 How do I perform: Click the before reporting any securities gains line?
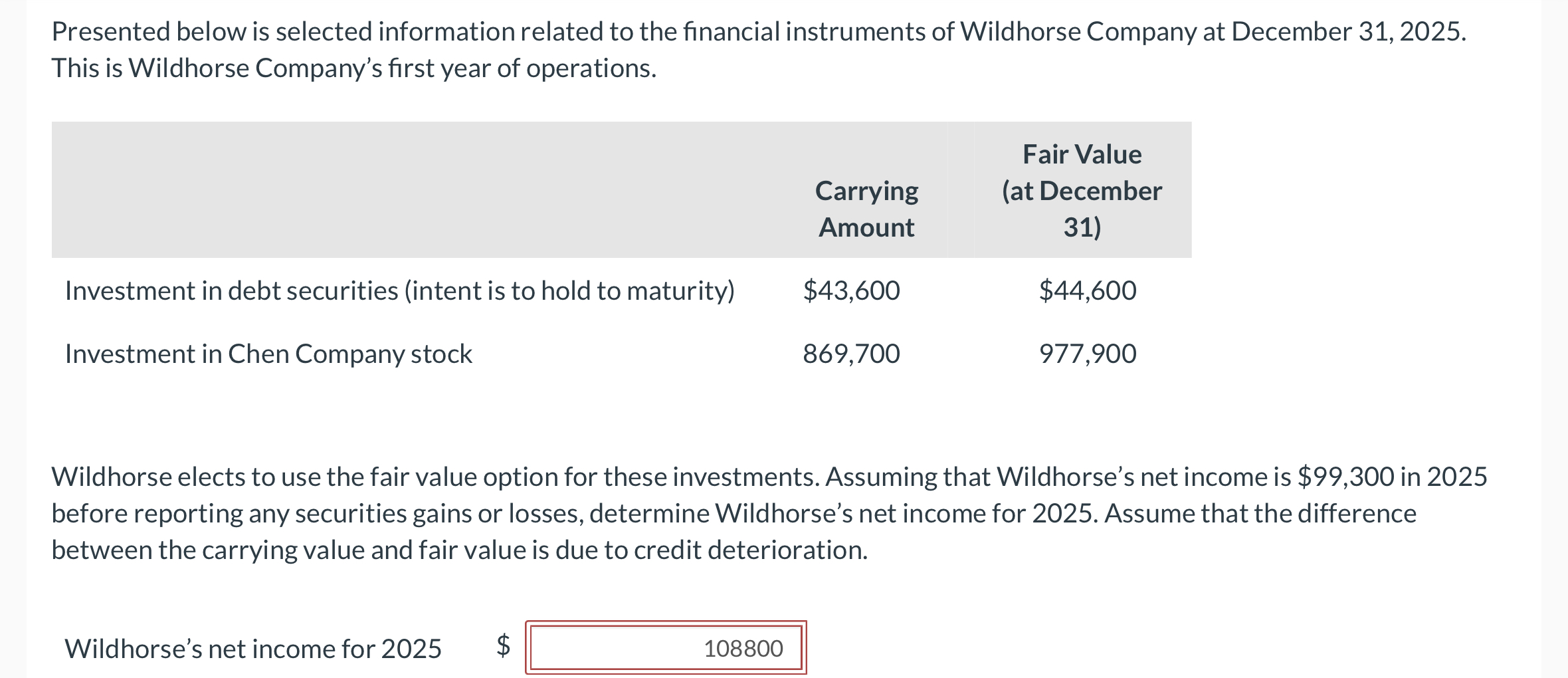734,513
